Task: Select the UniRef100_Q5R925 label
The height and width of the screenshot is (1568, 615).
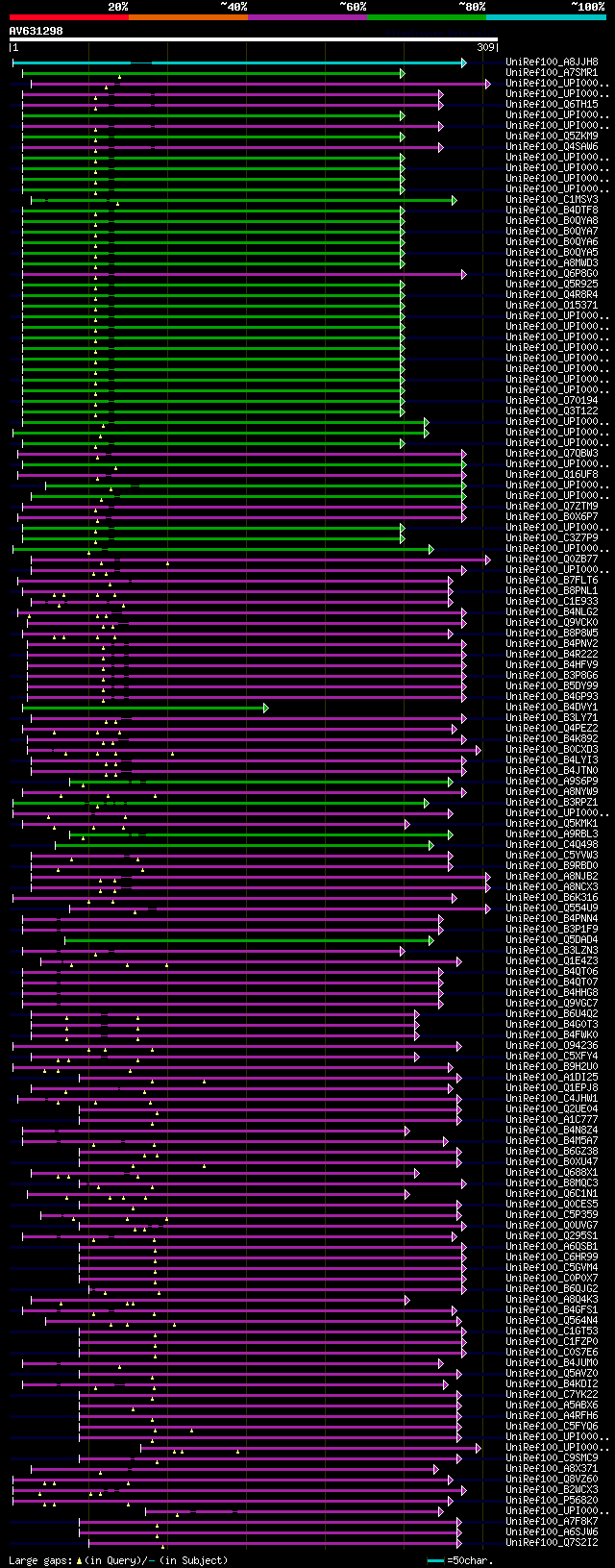Action: tap(552, 285)
